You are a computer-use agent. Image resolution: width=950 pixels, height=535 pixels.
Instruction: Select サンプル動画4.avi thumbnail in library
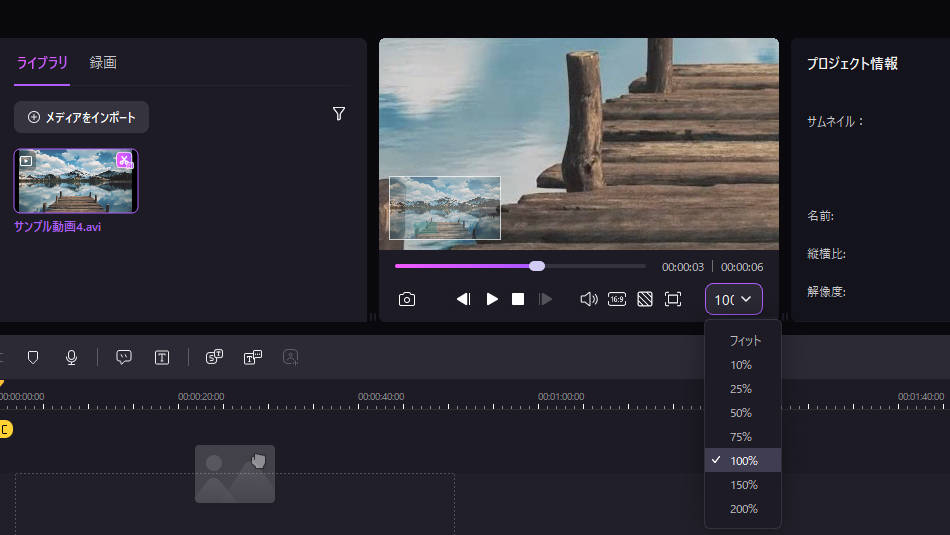pos(76,181)
